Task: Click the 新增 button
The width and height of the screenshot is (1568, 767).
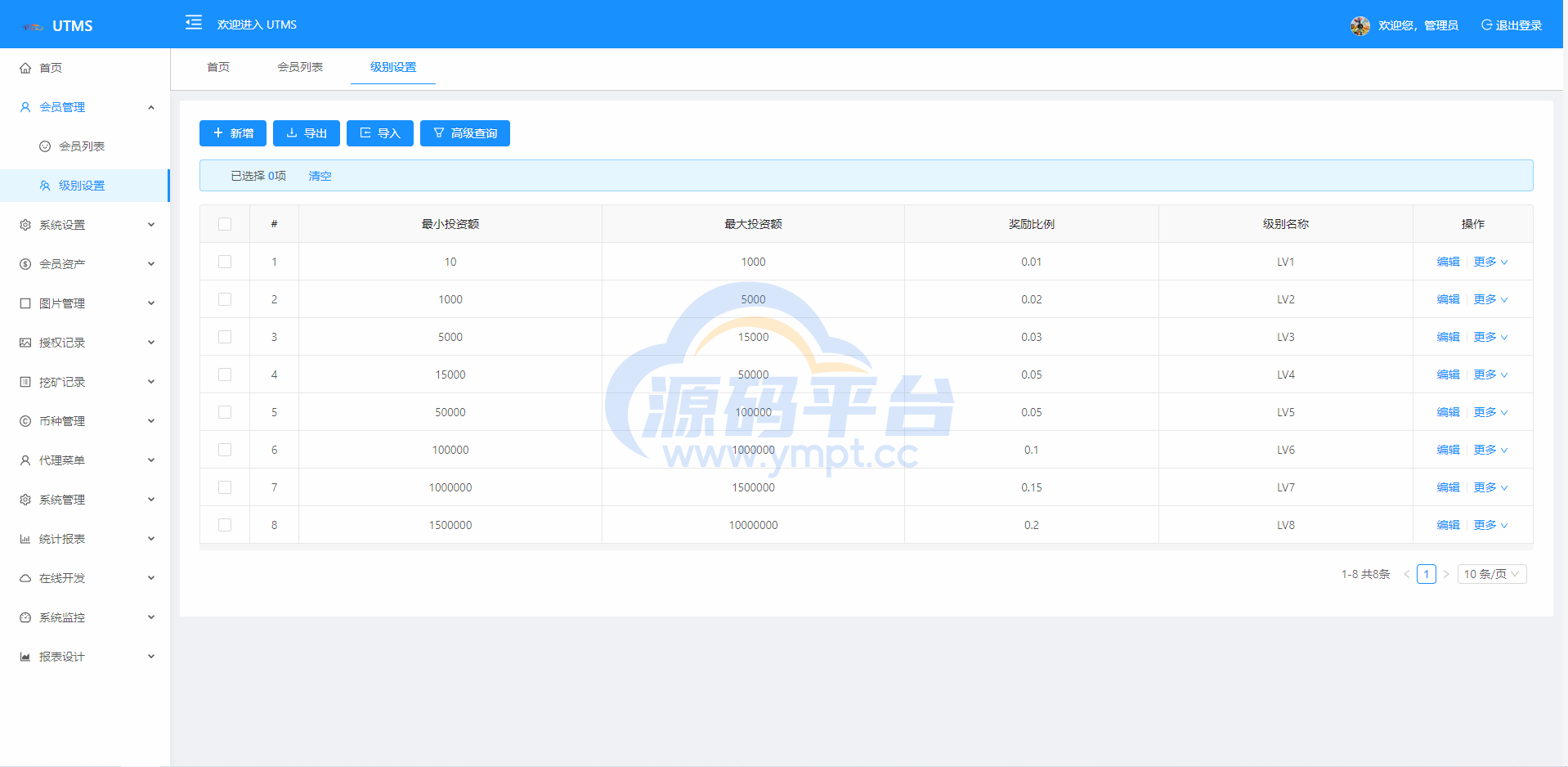Action: coord(233,133)
